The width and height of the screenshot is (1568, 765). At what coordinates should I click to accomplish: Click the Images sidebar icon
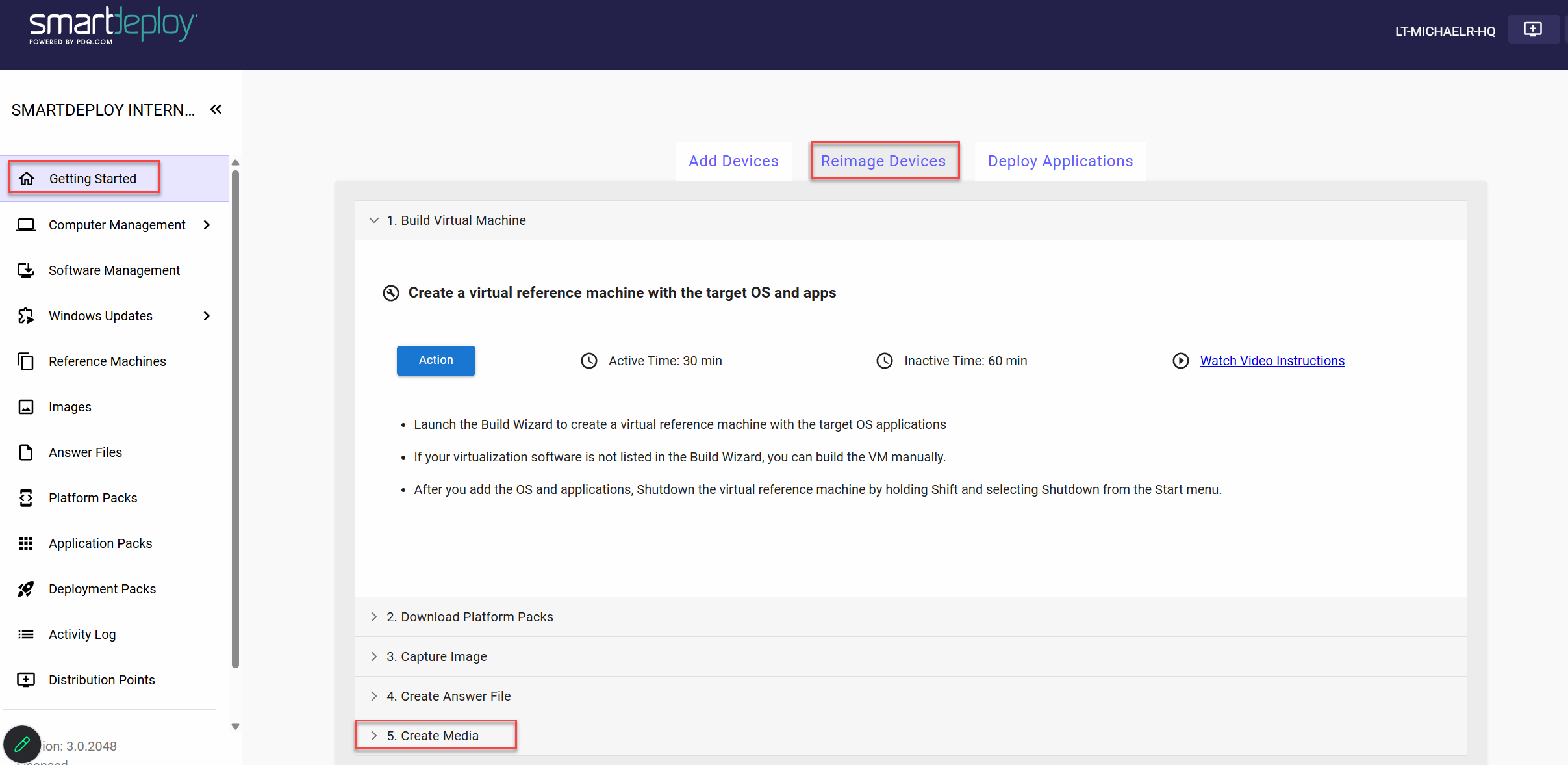pyautogui.click(x=26, y=407)
